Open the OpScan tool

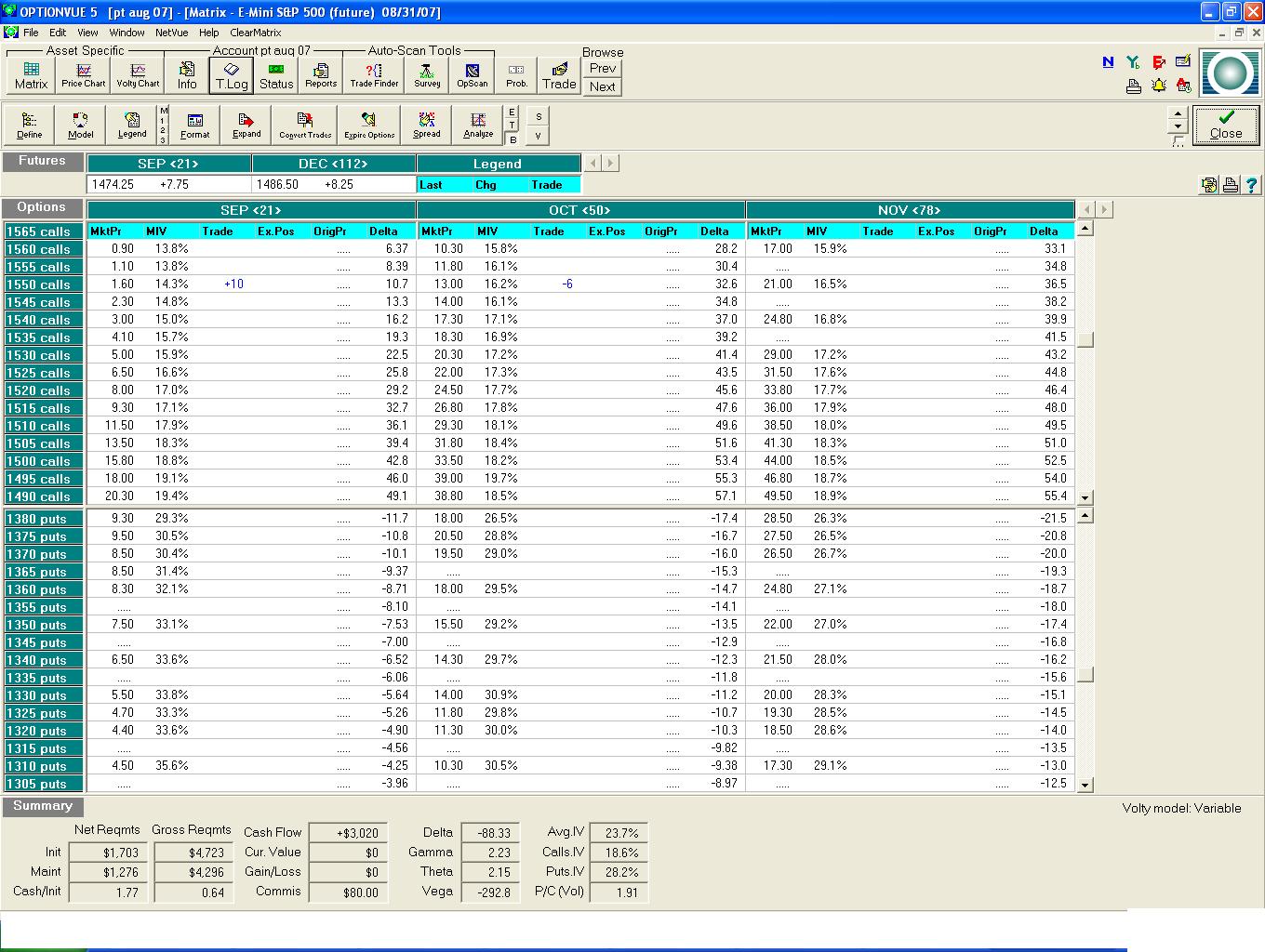(x=472, y=74)
